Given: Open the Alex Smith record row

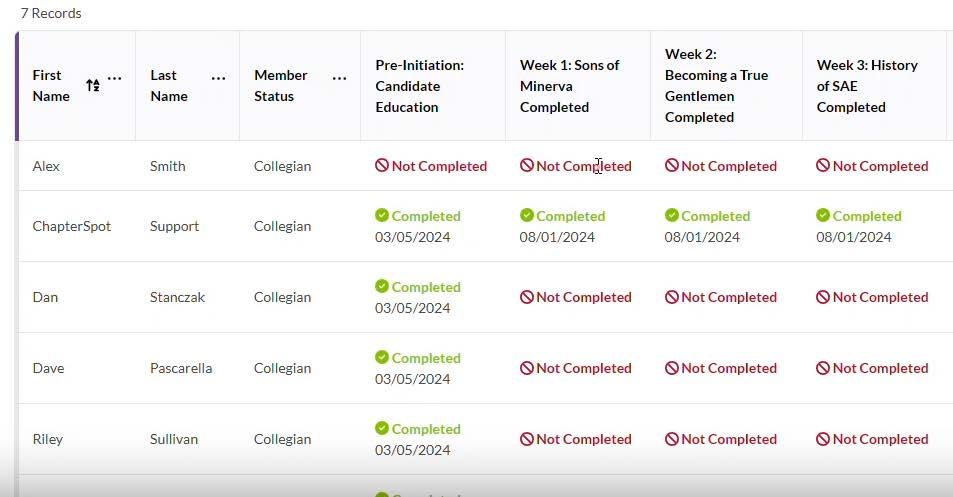Looking at the screenshot, I should point(486,166).
